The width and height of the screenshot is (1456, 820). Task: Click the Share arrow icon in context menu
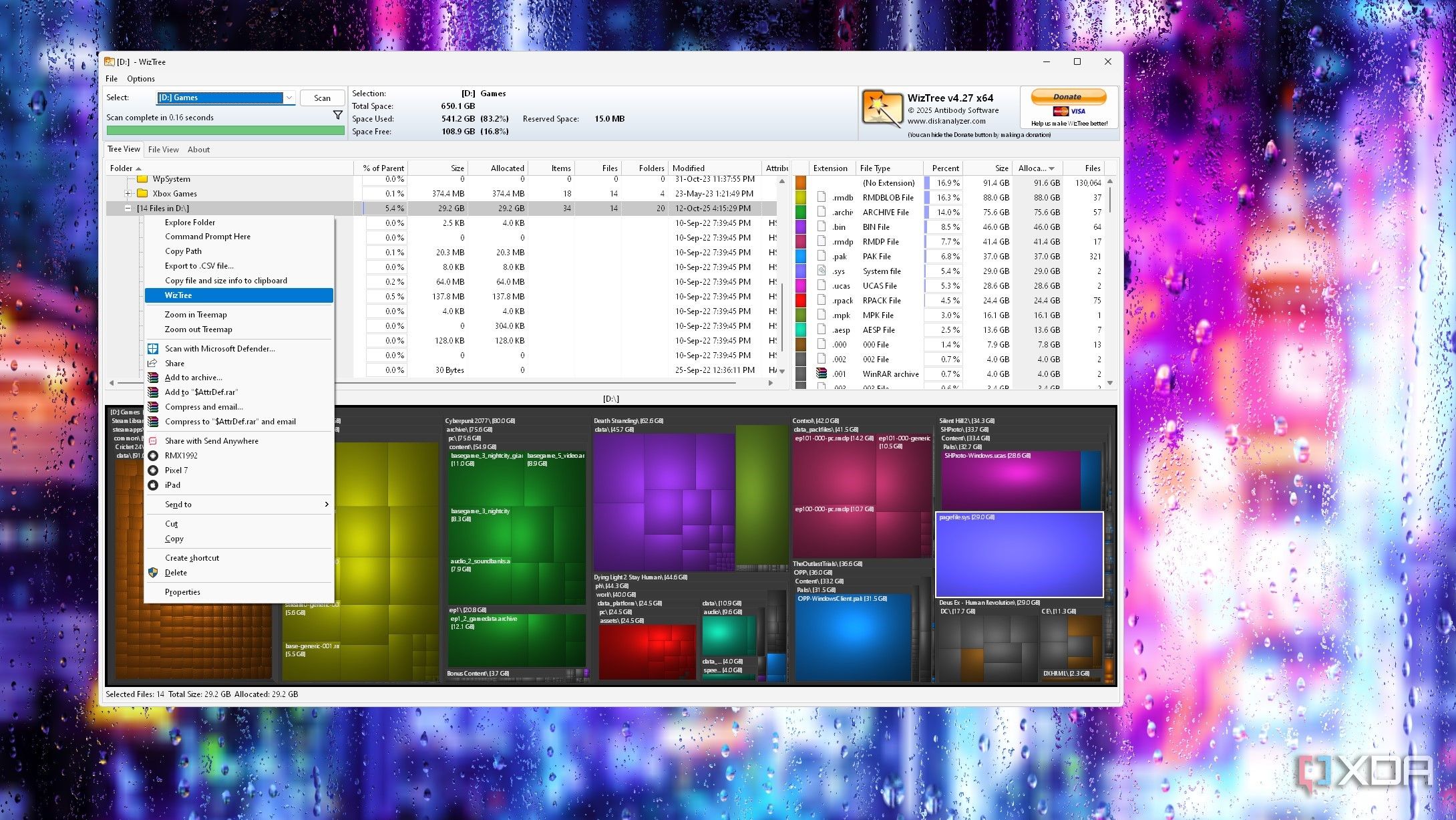pyautogui.click(x=153, y=364)
